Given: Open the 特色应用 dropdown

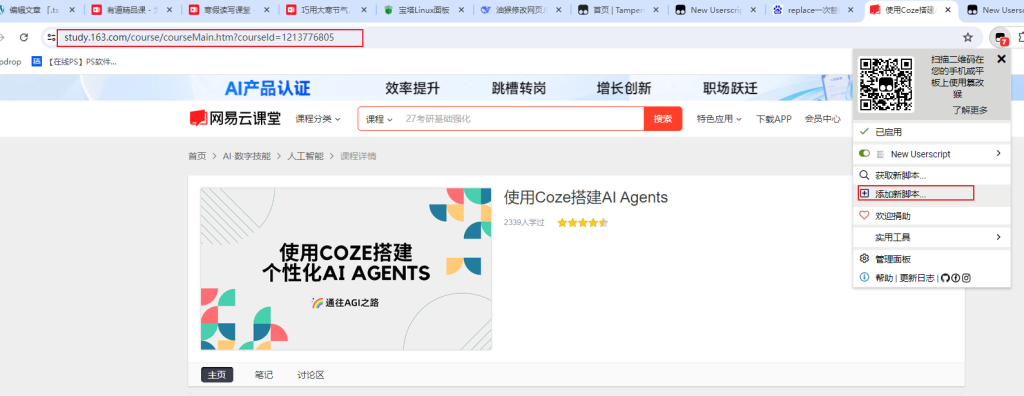Looking at the screenshot, I should point(719,119).
